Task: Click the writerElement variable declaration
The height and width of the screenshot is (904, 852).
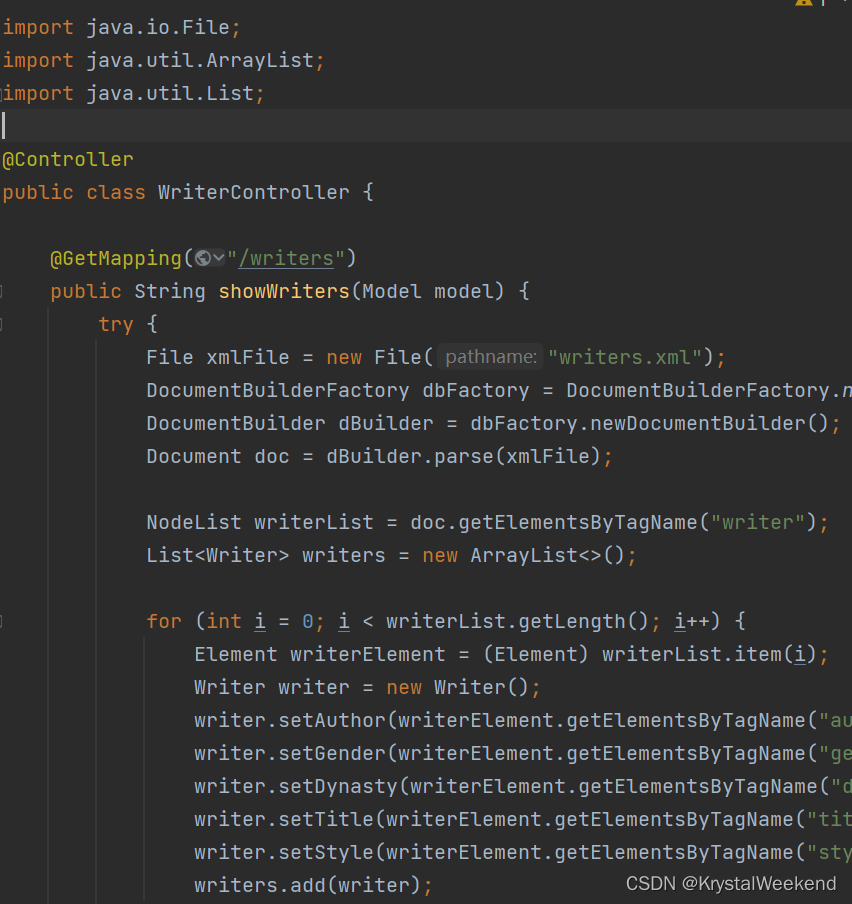Action: click(368, 654)
